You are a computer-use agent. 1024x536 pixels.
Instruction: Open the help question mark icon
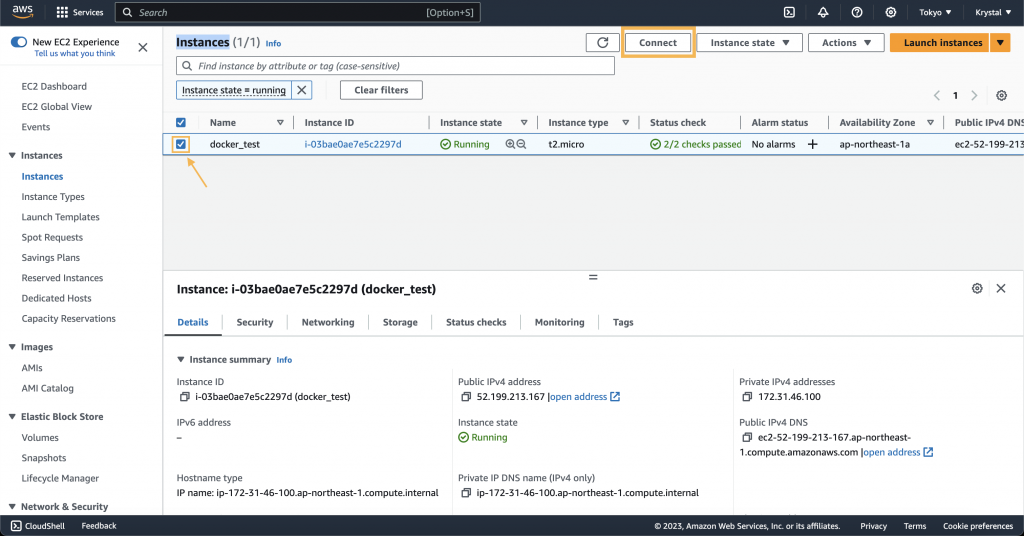point(857,12)
